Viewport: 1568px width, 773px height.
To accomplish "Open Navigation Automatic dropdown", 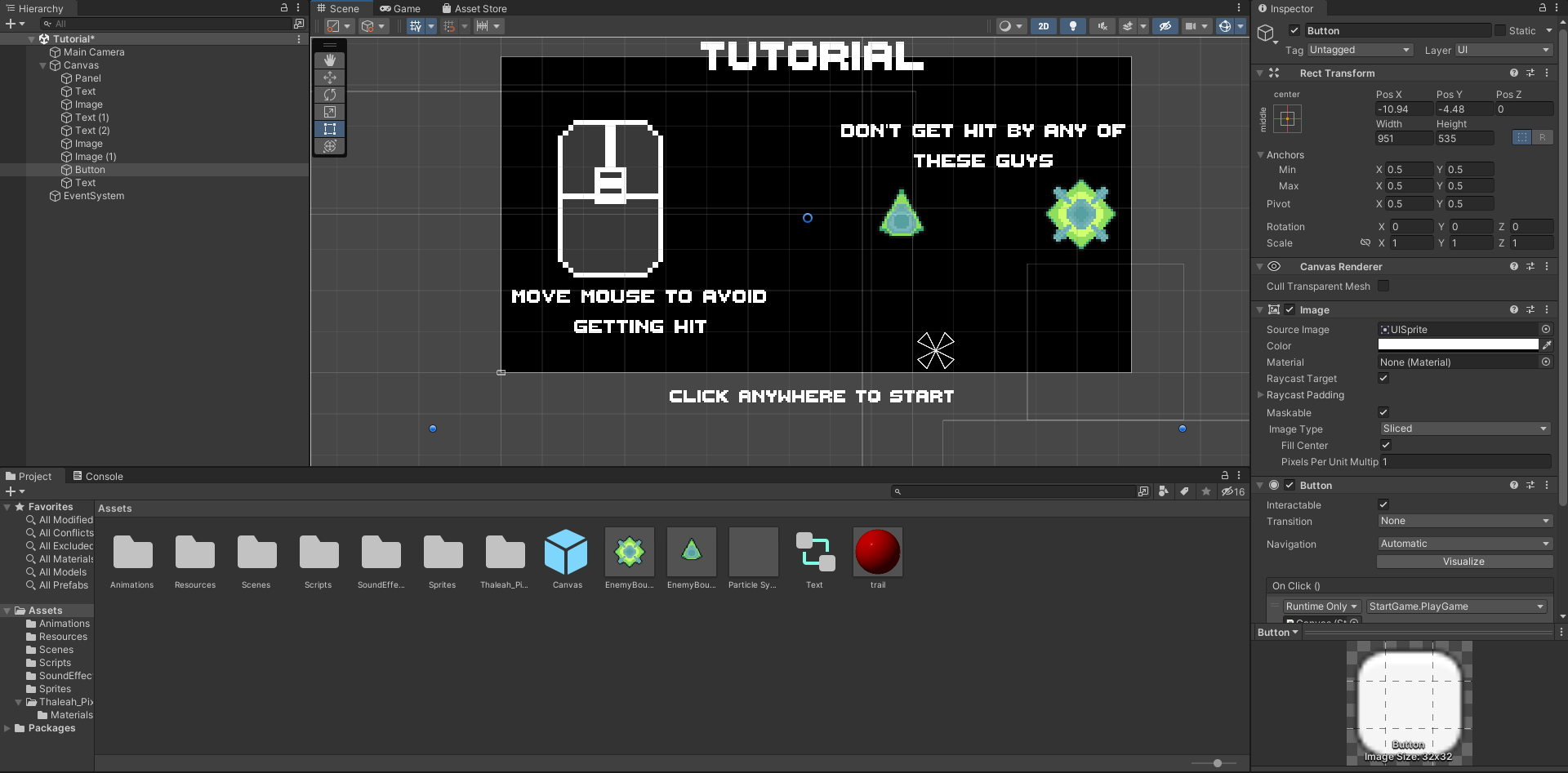I will pyautogui.click(x=1465, y=544).
